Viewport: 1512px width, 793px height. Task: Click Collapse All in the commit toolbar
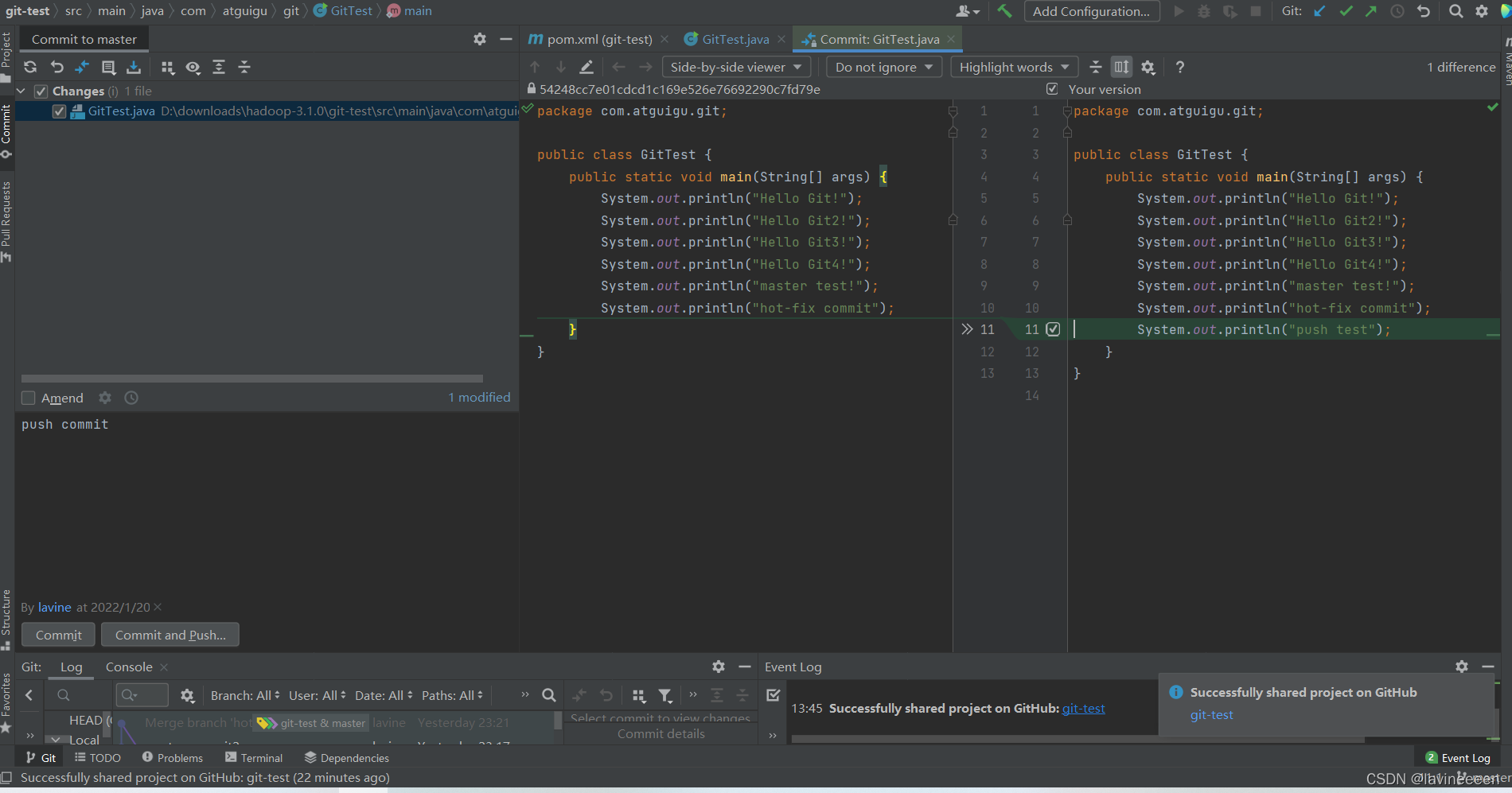[x=244, y=67]
